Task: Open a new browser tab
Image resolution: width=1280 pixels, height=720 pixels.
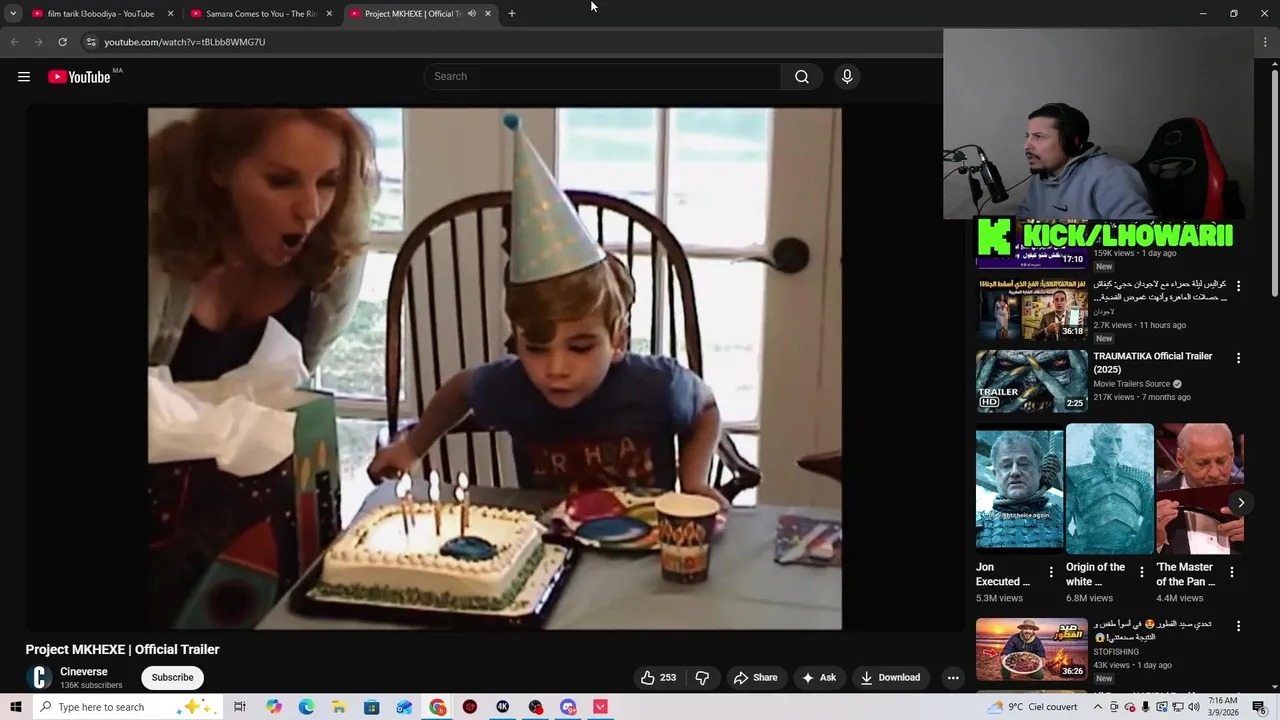Action: pos(512,14)
